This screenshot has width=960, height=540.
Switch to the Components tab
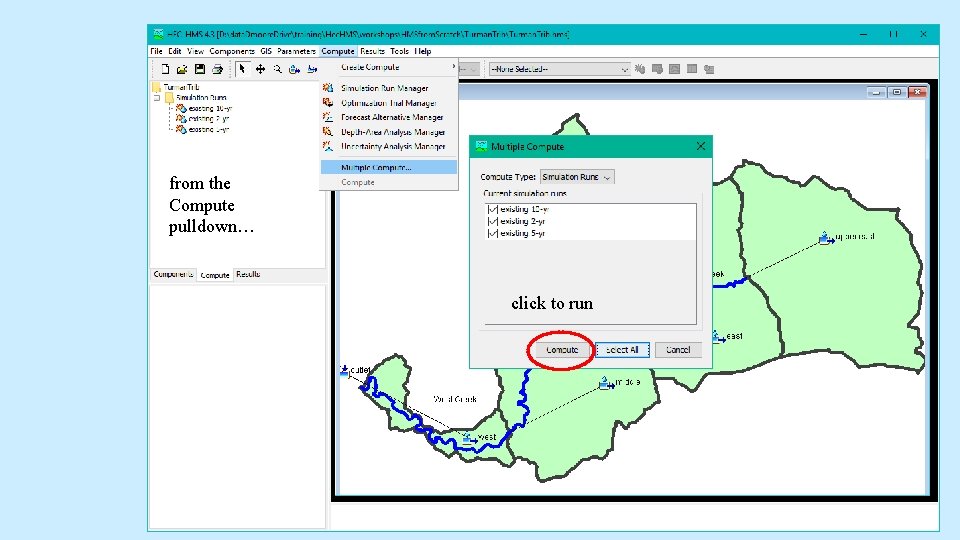173,274
